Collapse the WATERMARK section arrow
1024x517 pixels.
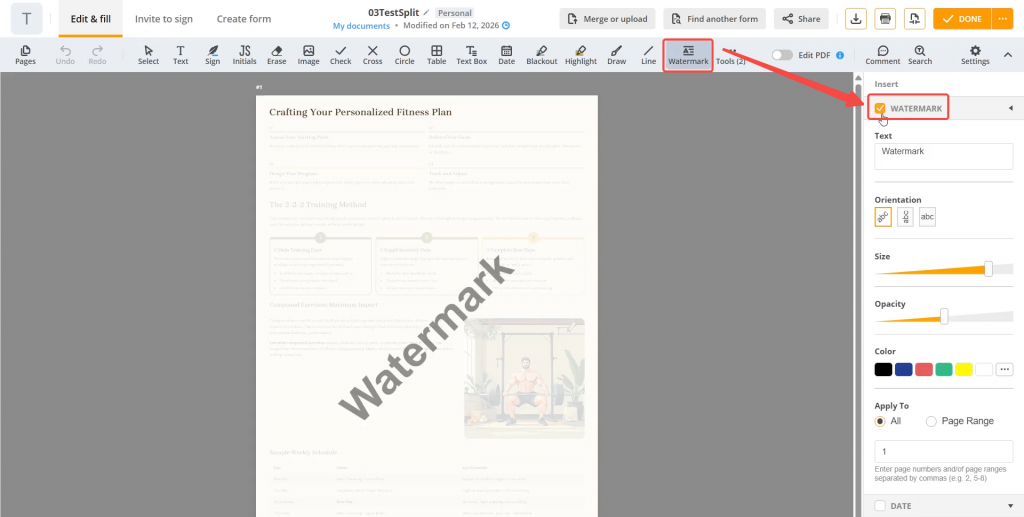tap(1010, 108)
